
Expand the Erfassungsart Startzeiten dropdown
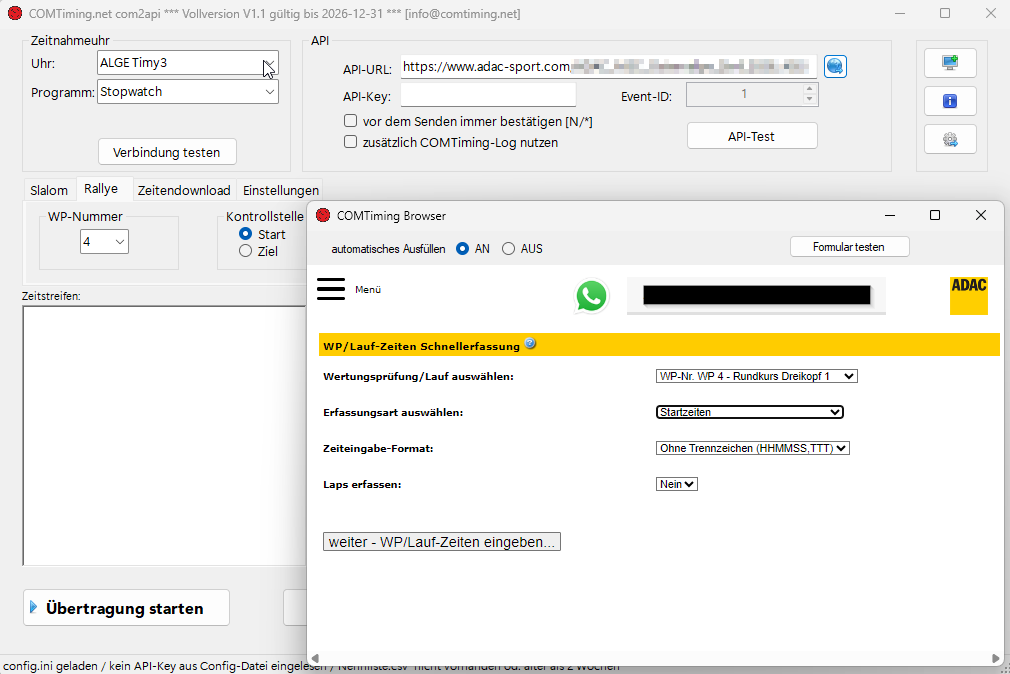(749, 412)
